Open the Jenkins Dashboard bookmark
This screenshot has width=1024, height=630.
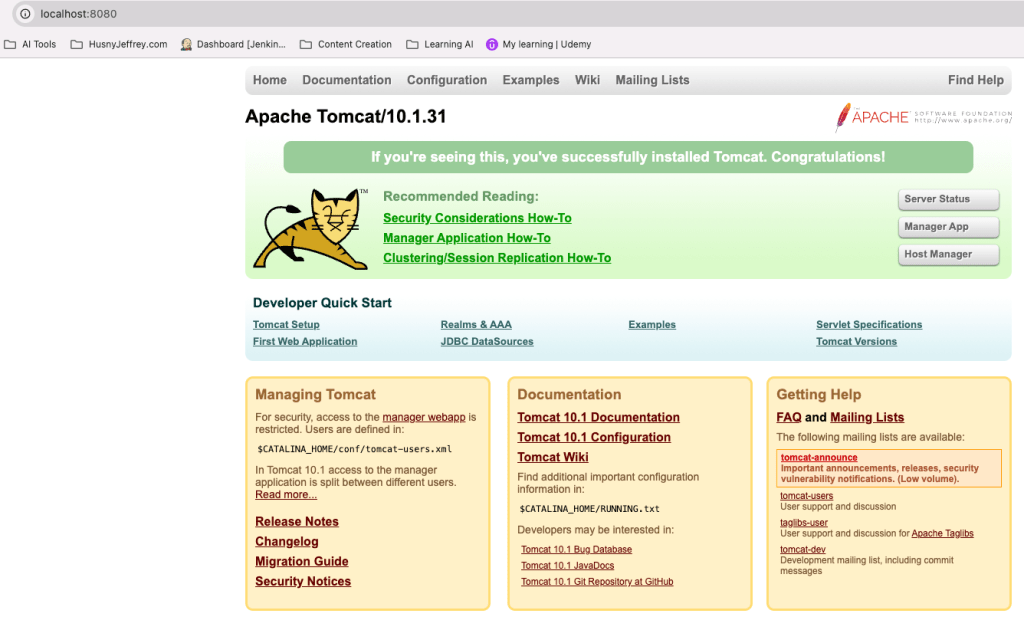point(233,44)
